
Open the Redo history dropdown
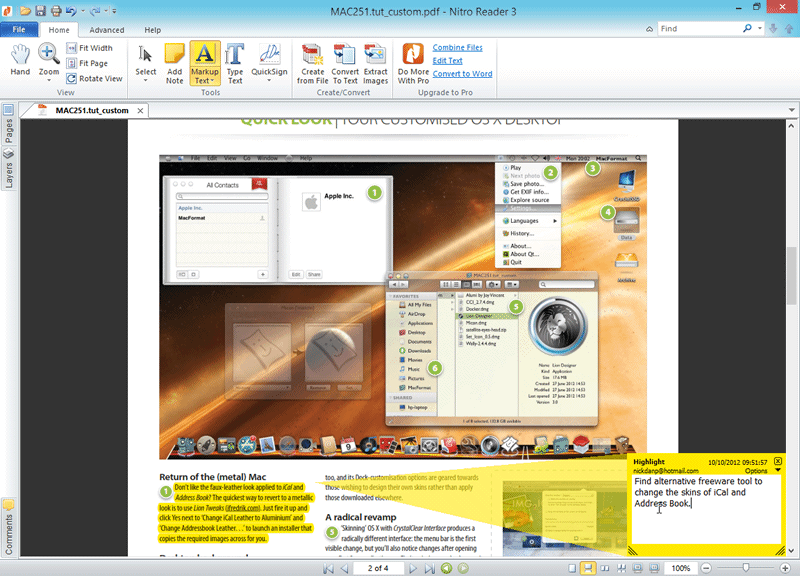(x=106, y=10)
